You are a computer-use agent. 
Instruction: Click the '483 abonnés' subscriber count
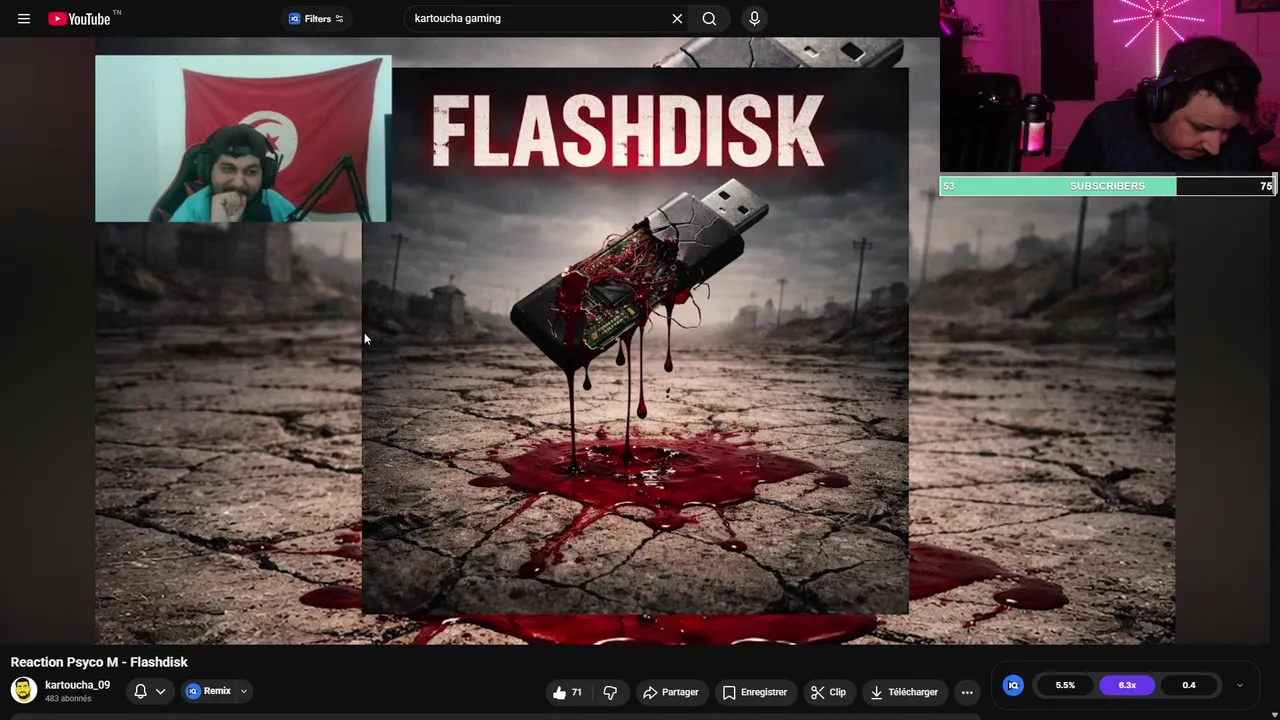(68, 699)
